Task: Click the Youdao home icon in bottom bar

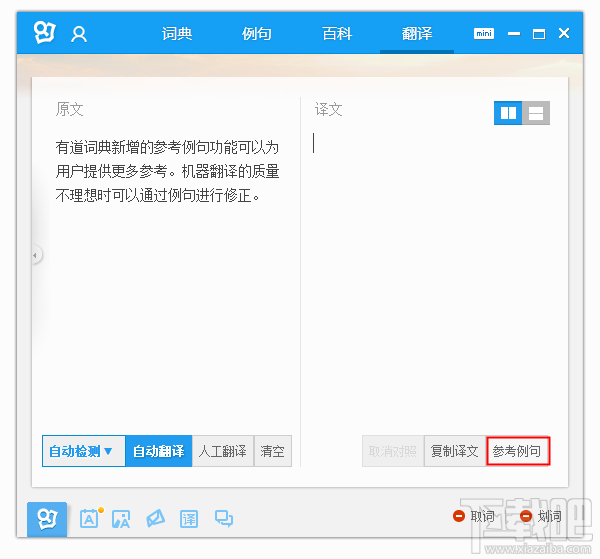Action: click(47, 519)
